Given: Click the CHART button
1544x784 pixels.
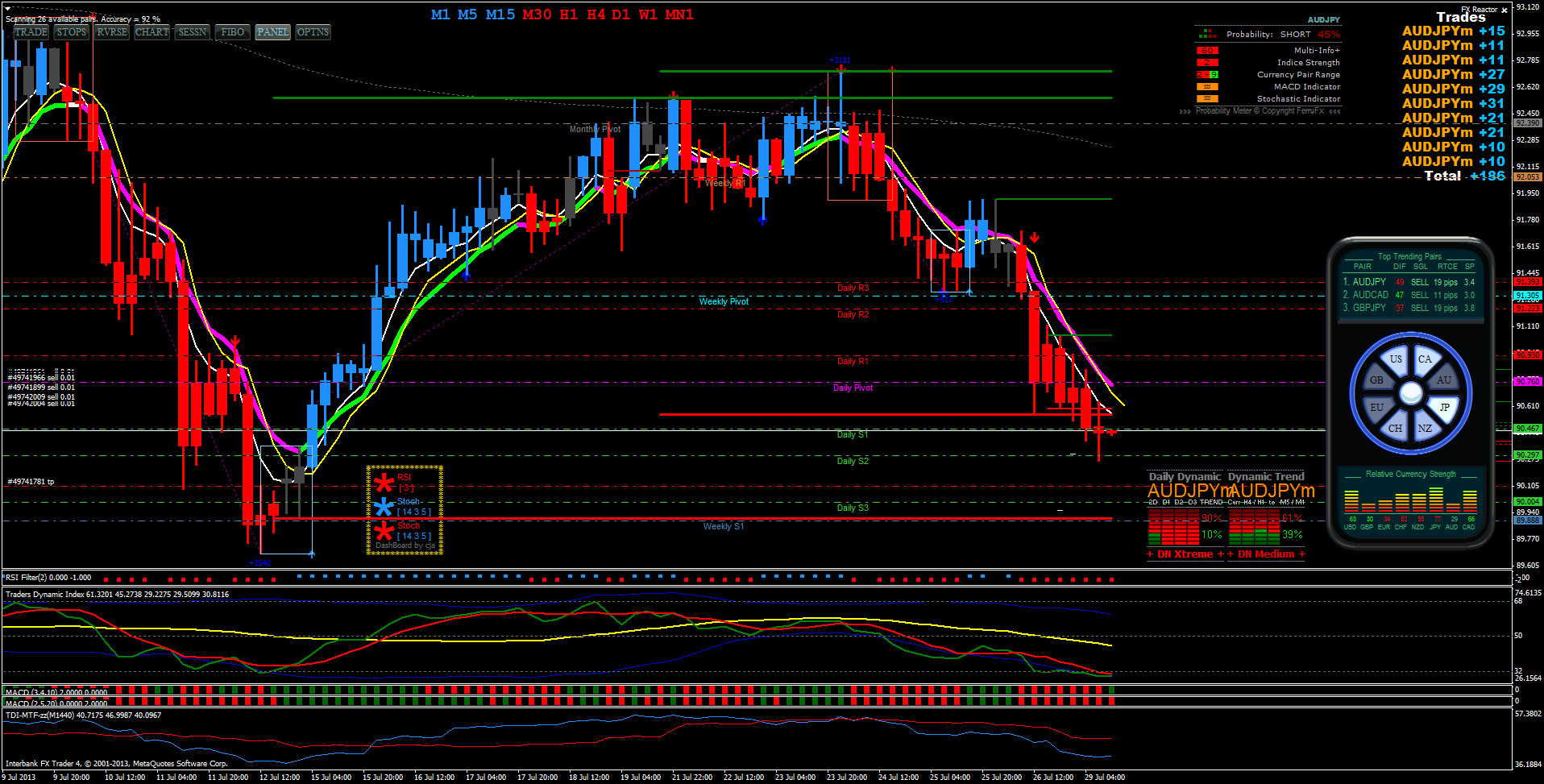Looking at the screenshot, I should point(152,32).
